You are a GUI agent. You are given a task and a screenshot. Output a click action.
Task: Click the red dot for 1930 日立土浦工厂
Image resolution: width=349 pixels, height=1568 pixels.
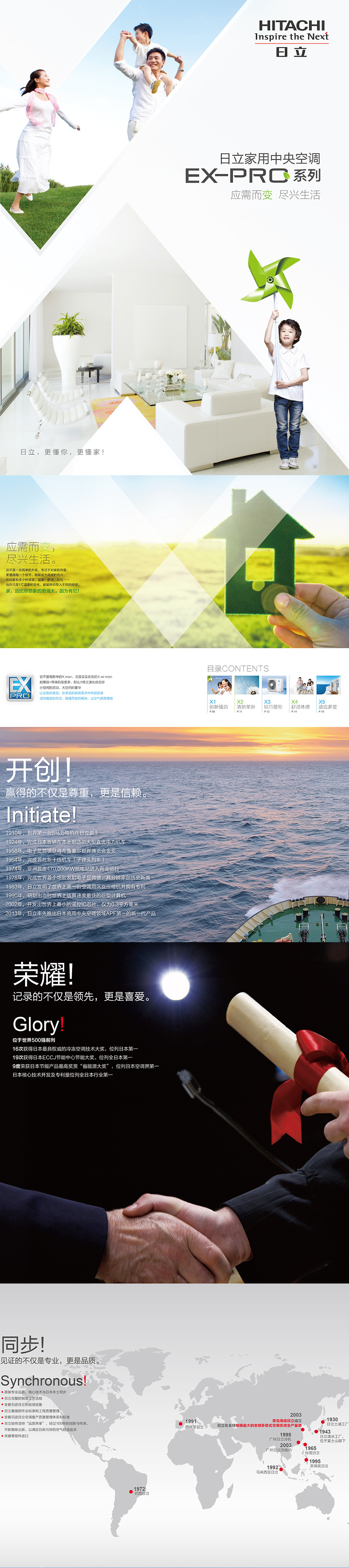click(323, 1422)
